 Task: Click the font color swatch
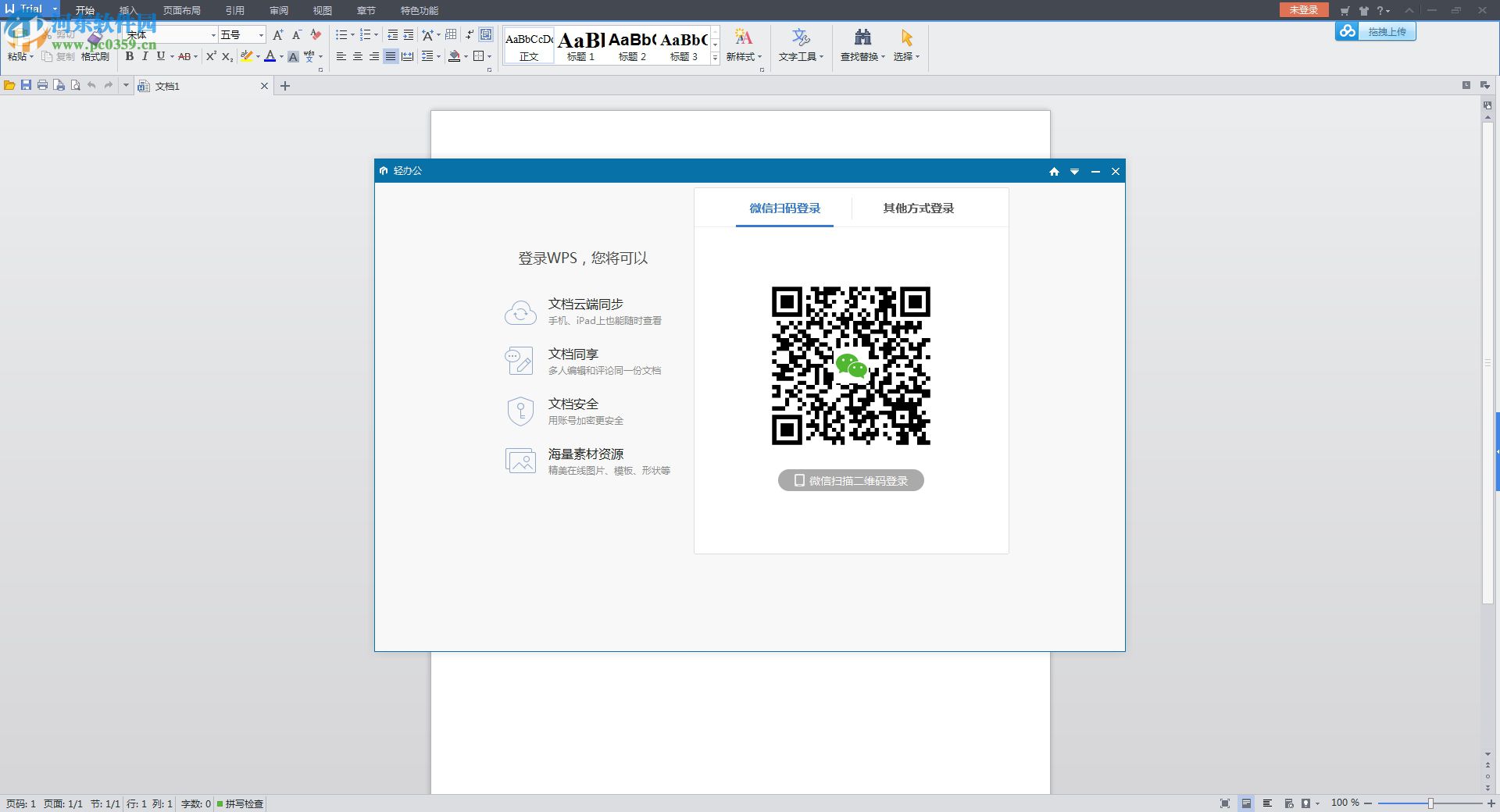pos(270,56)
